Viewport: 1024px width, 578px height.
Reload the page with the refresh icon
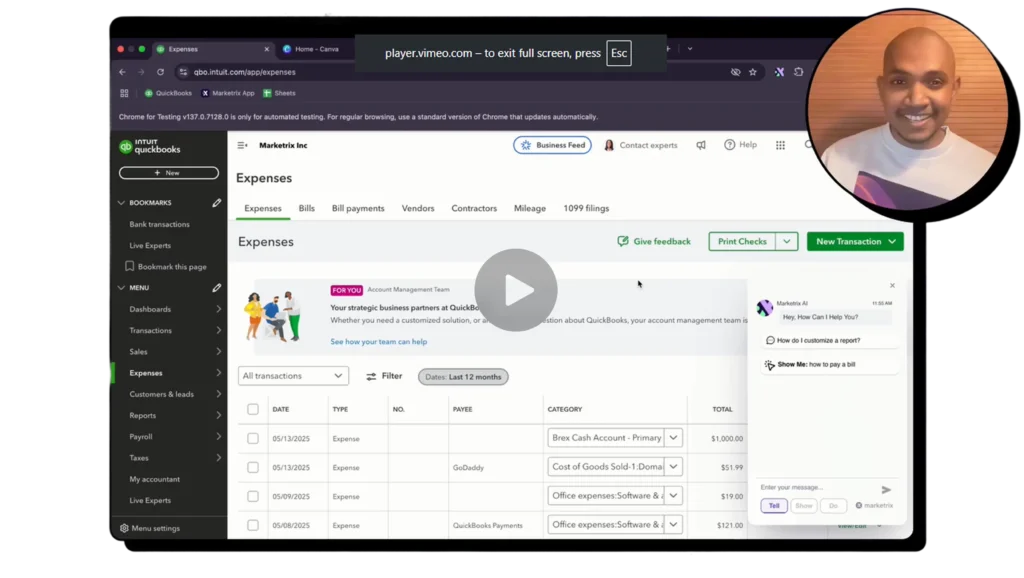[x=160, y=72]
